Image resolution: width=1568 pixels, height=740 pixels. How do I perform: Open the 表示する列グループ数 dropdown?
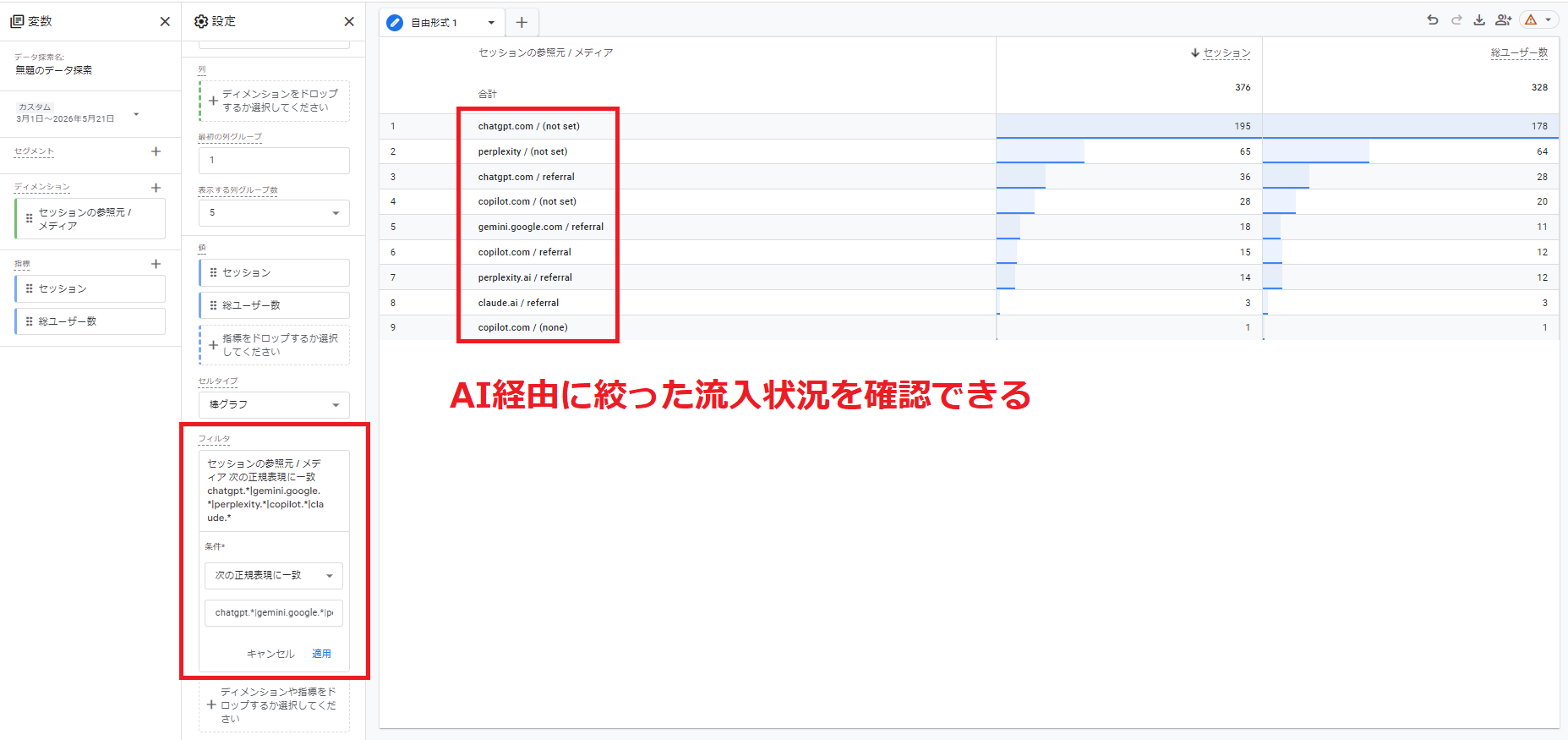[274, 213]
